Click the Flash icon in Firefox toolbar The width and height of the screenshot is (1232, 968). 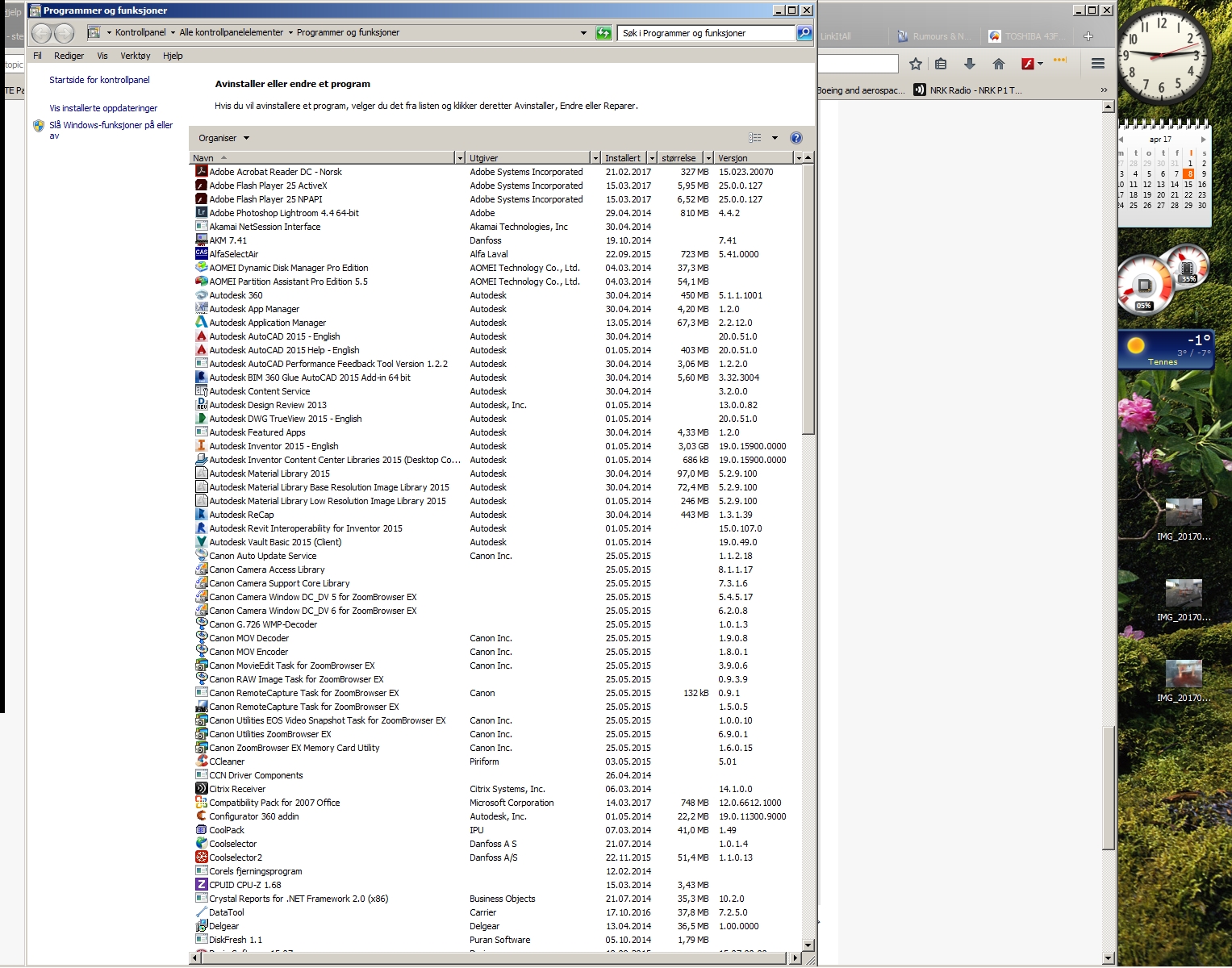coord(1028,64)
